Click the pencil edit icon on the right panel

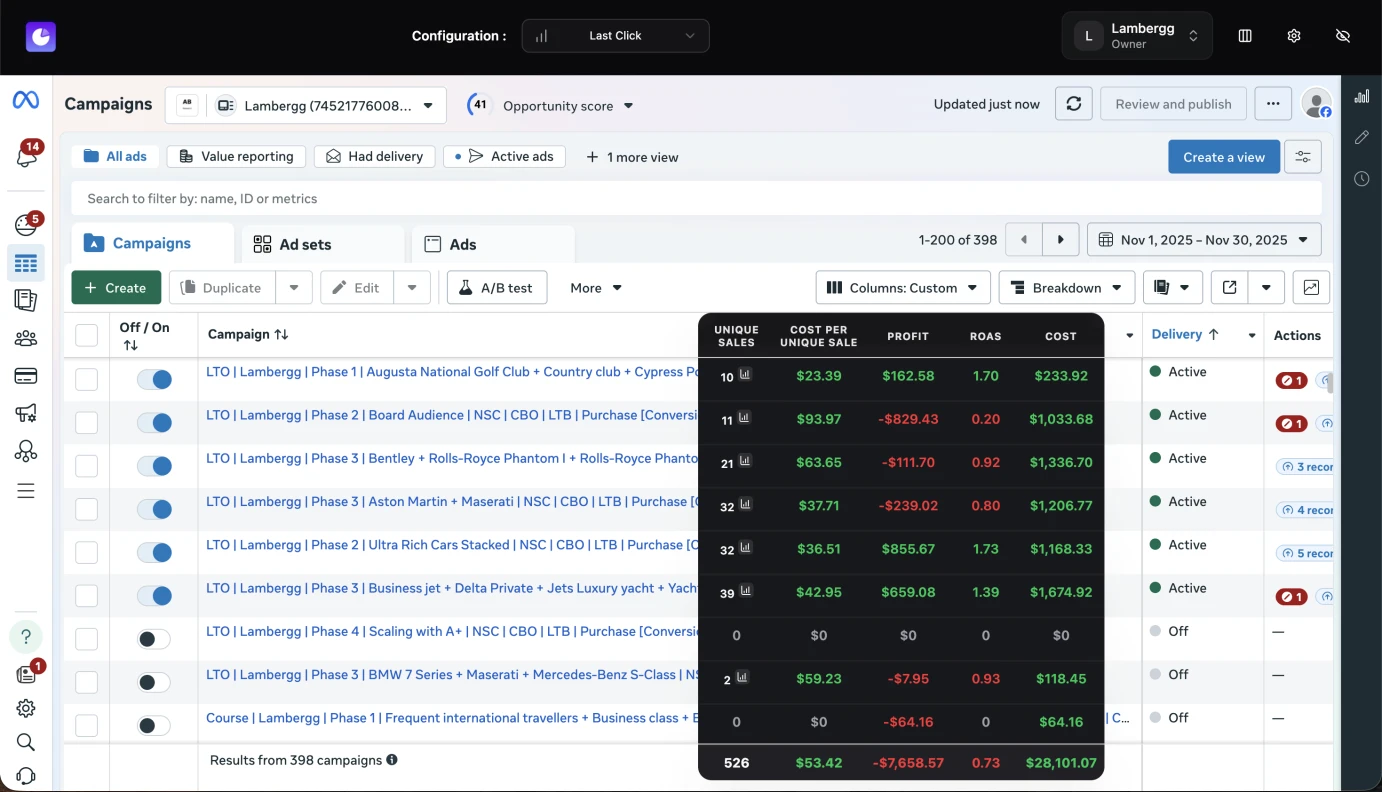[1361, 137]
